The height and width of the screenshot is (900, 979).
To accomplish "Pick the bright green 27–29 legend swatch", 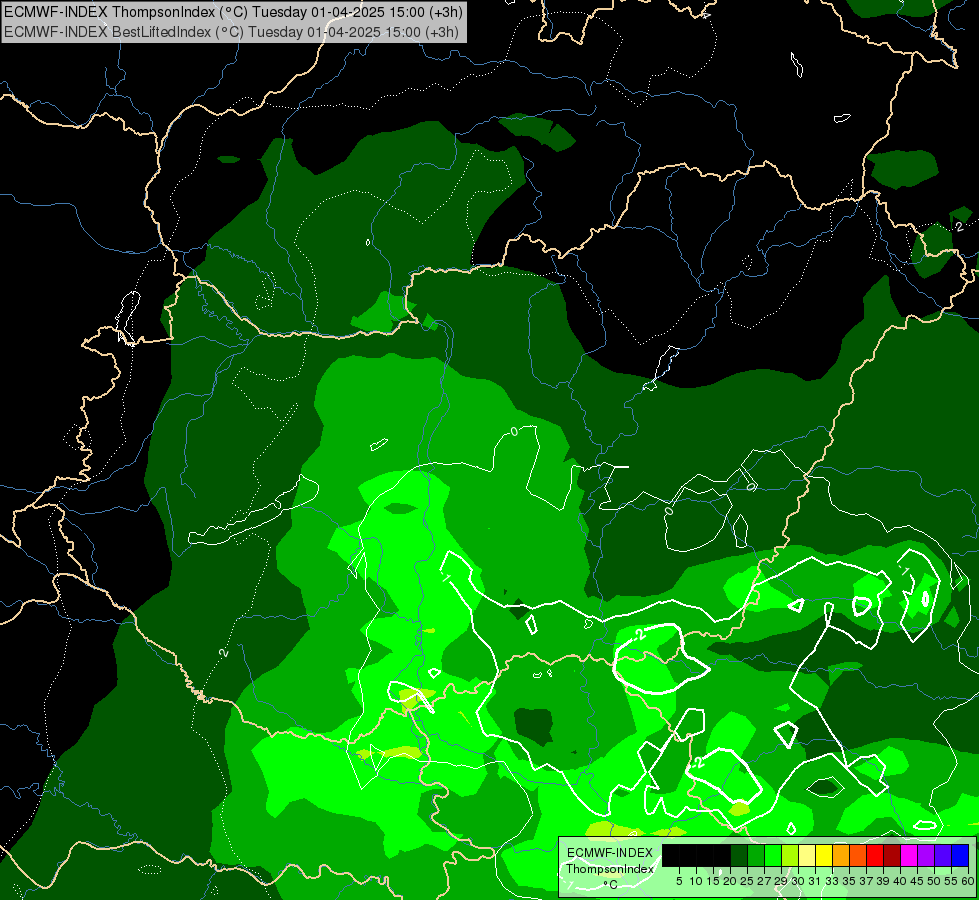I will 773,855.
